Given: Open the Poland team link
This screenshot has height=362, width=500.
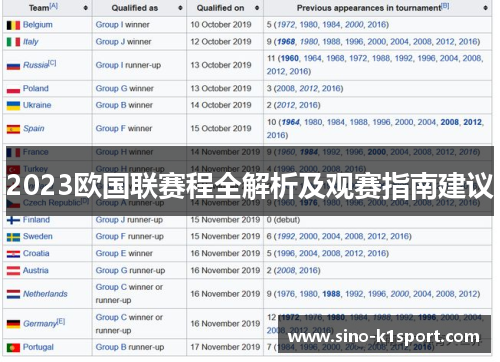Looking at the screenshot, I should click(36, 88).
